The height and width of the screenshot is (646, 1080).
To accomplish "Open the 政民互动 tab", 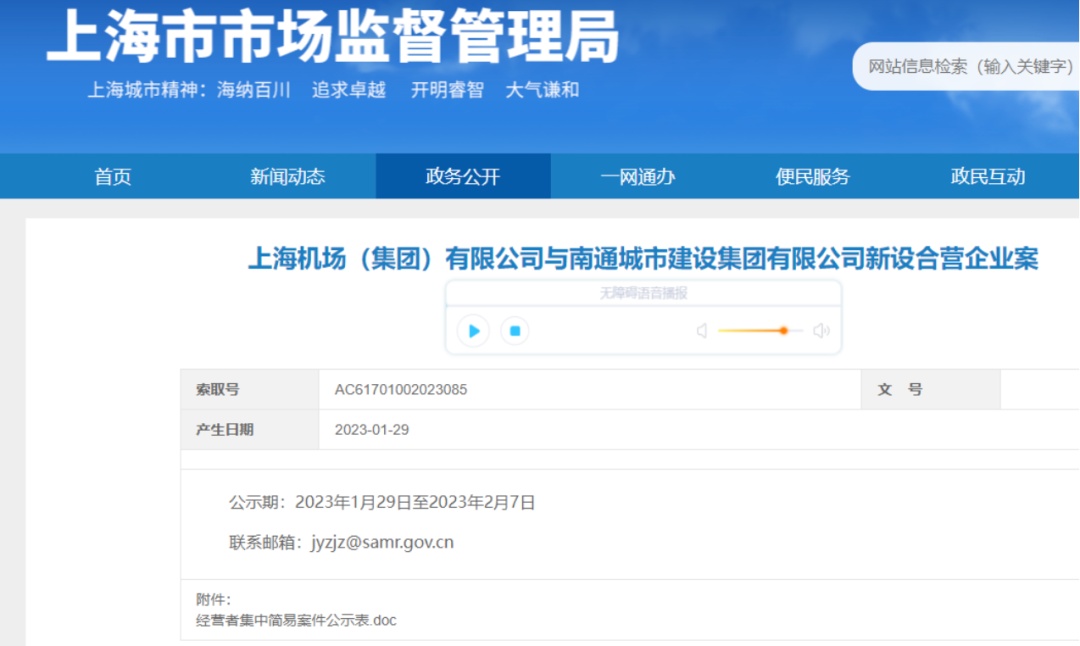I will (988, 177).
